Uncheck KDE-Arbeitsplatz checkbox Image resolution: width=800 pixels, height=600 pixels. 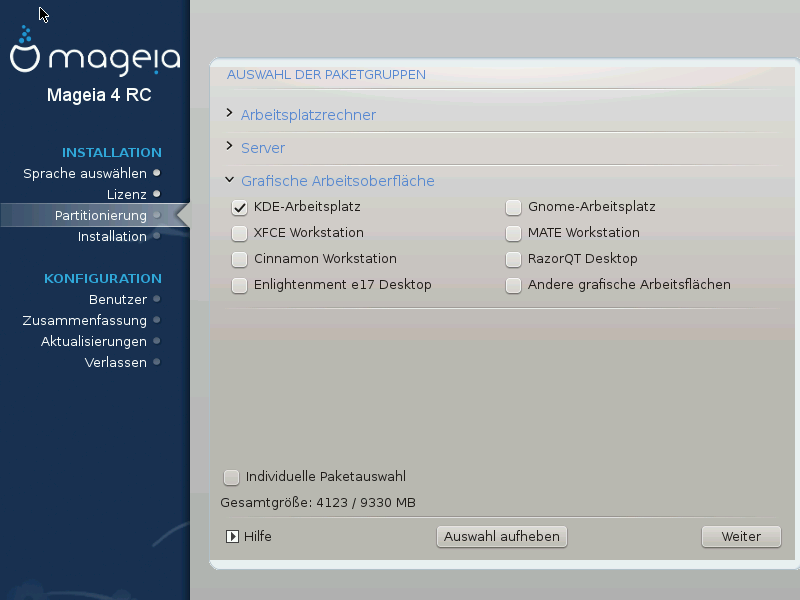pyautogui.click(x=239, y=207)
